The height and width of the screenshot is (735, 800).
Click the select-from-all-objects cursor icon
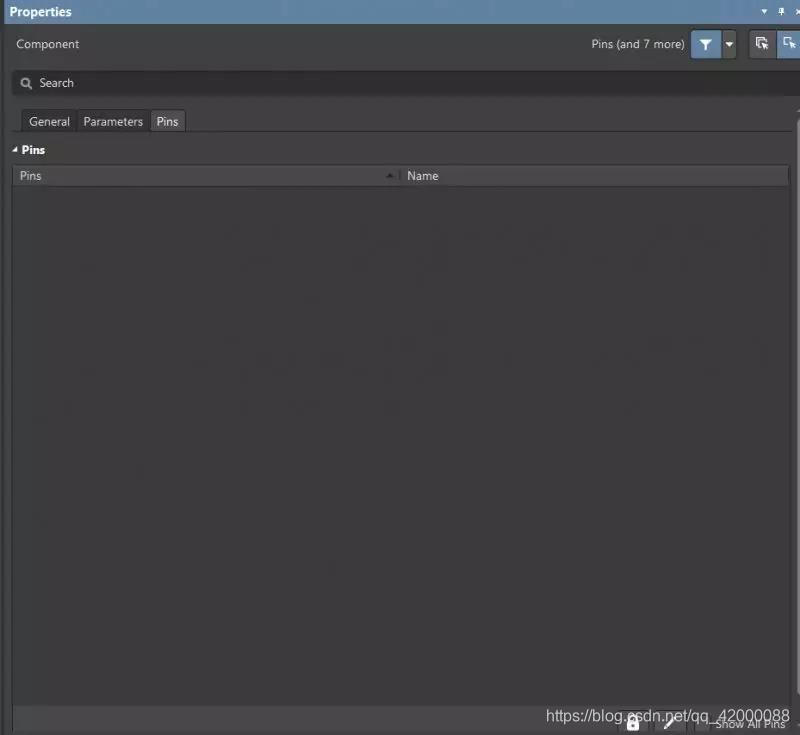(x=762, y=44)
